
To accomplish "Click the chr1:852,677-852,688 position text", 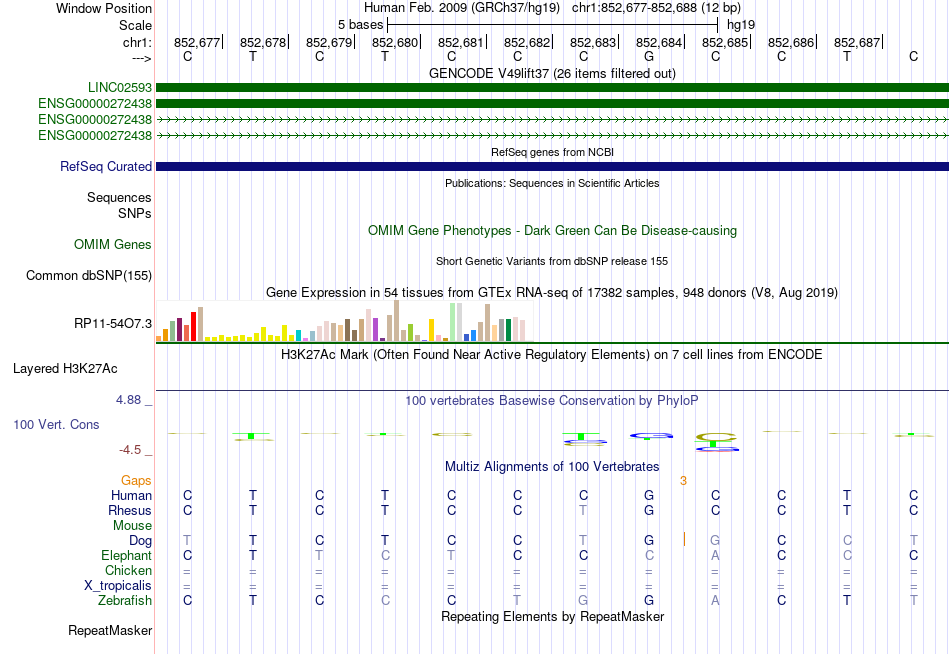I will [656, 8].
